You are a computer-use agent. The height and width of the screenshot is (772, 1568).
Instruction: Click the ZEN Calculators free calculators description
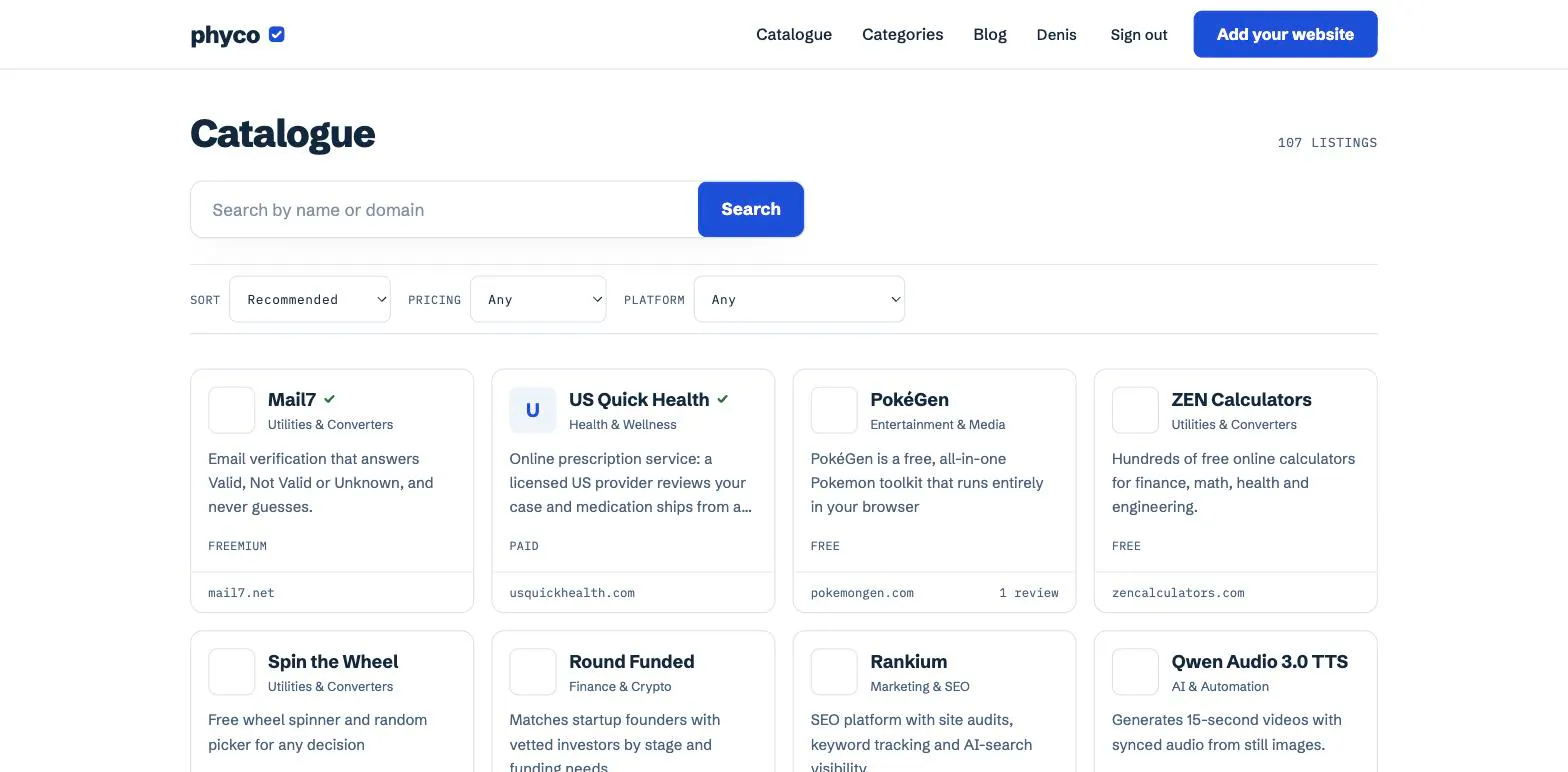[1233, 483]
